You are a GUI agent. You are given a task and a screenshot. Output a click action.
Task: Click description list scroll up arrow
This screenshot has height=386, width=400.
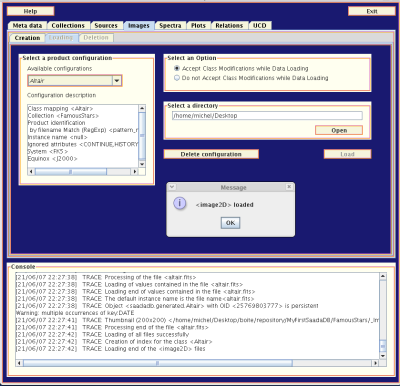coord(142,108)
